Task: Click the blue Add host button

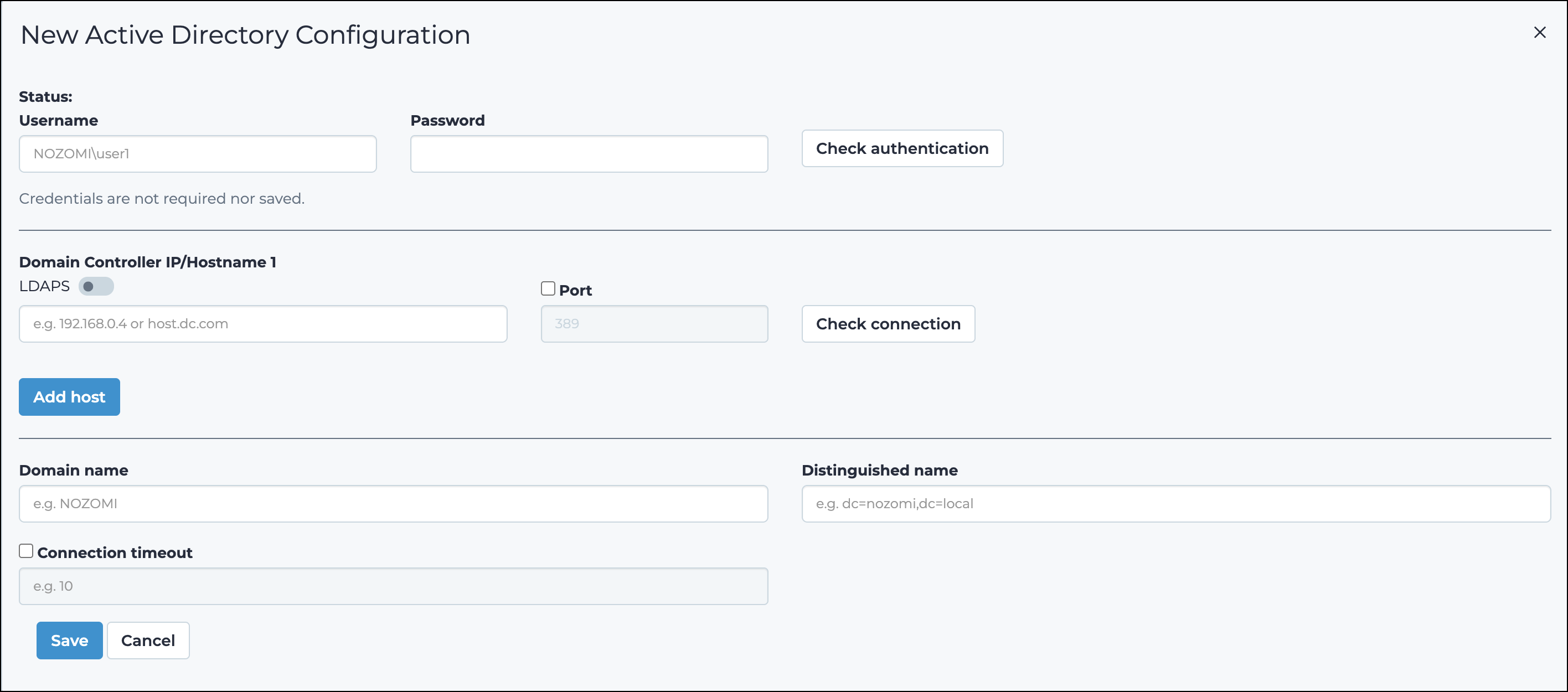Action: (69, 397)
